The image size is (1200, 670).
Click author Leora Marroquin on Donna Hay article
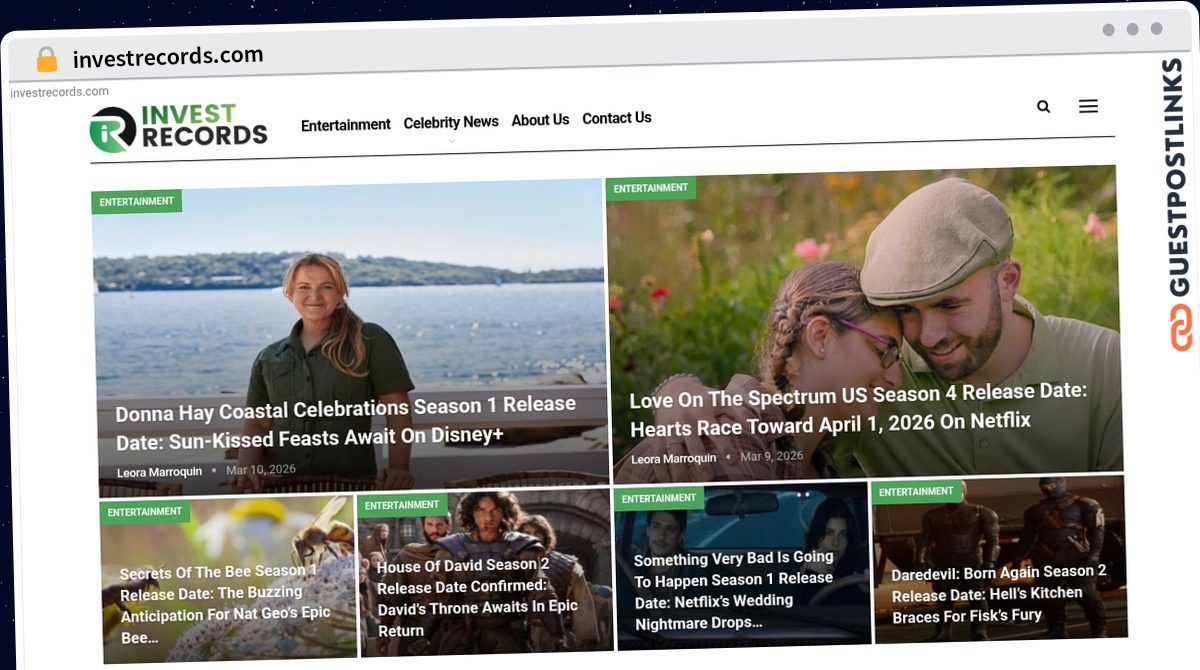click(x=160, y=472)
